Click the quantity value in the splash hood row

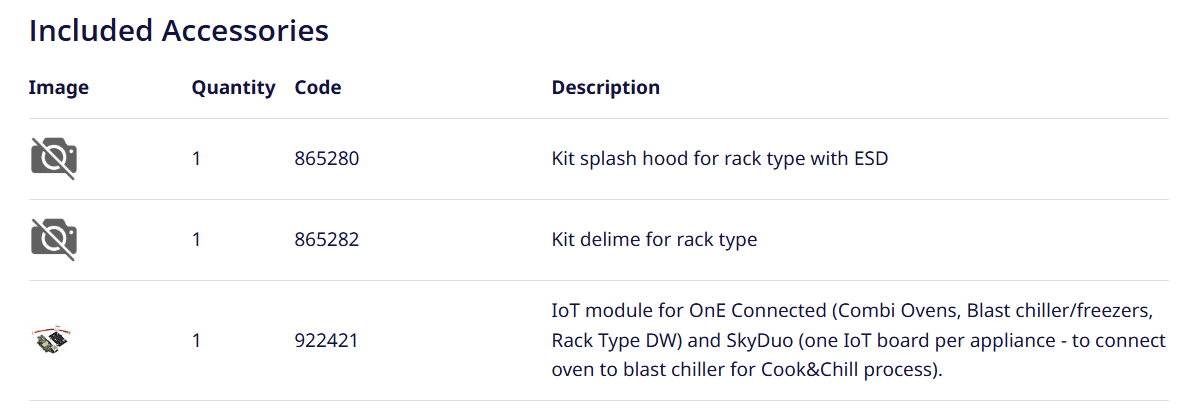[197, 158]
